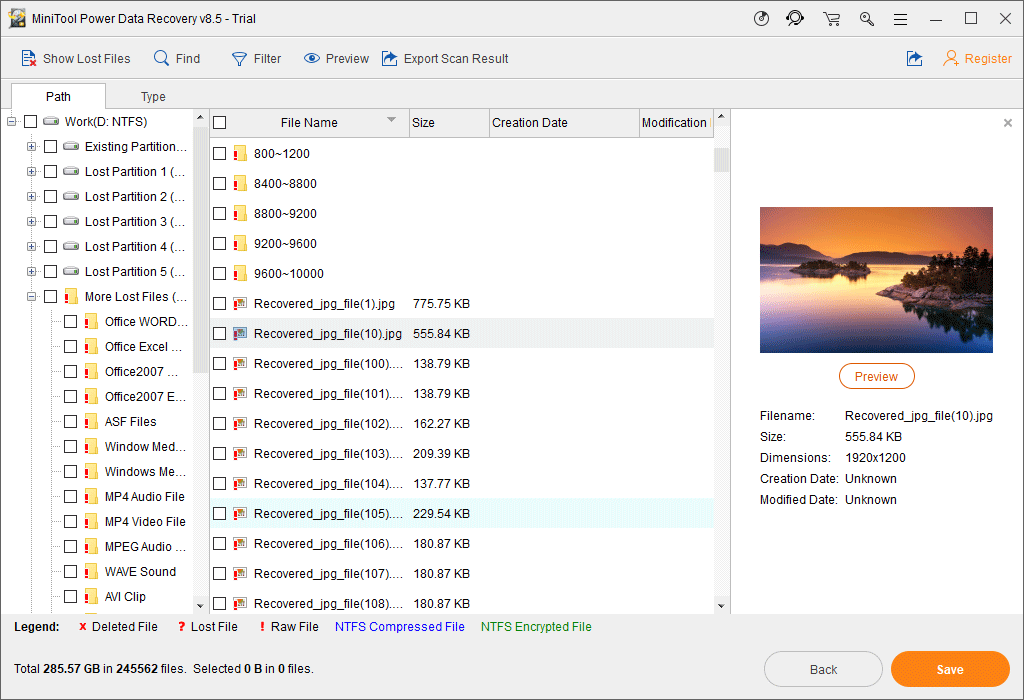Click the orange Save button
The width and height of the screenshot is (1024, 700).
click(950, 669)
